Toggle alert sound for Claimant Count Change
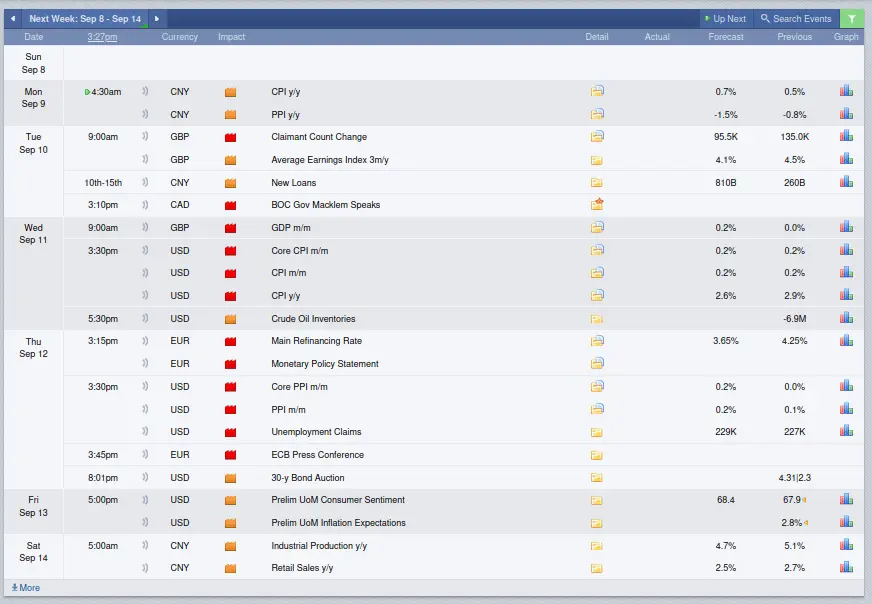The image size is (872, 604). pyautogui.click(x=145, y=136)
